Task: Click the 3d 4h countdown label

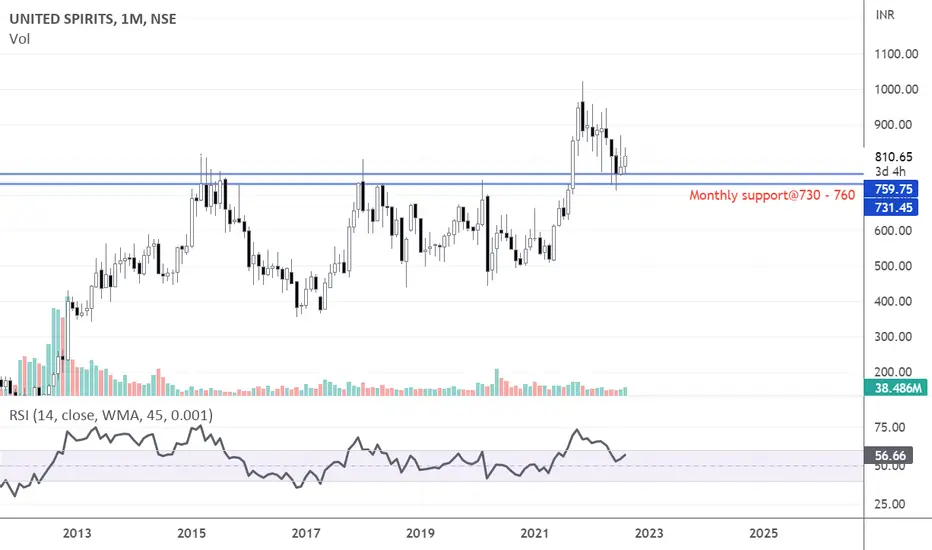Action: 890,172
